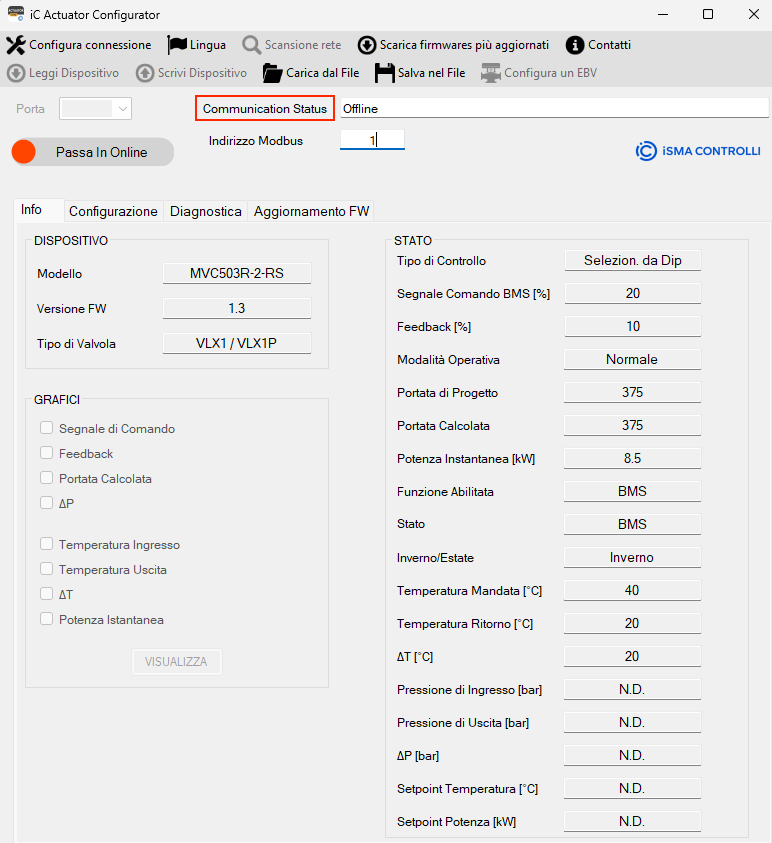Click the iSMA Controlli logo
Screen dimensions: 772x843
(697, 151)
